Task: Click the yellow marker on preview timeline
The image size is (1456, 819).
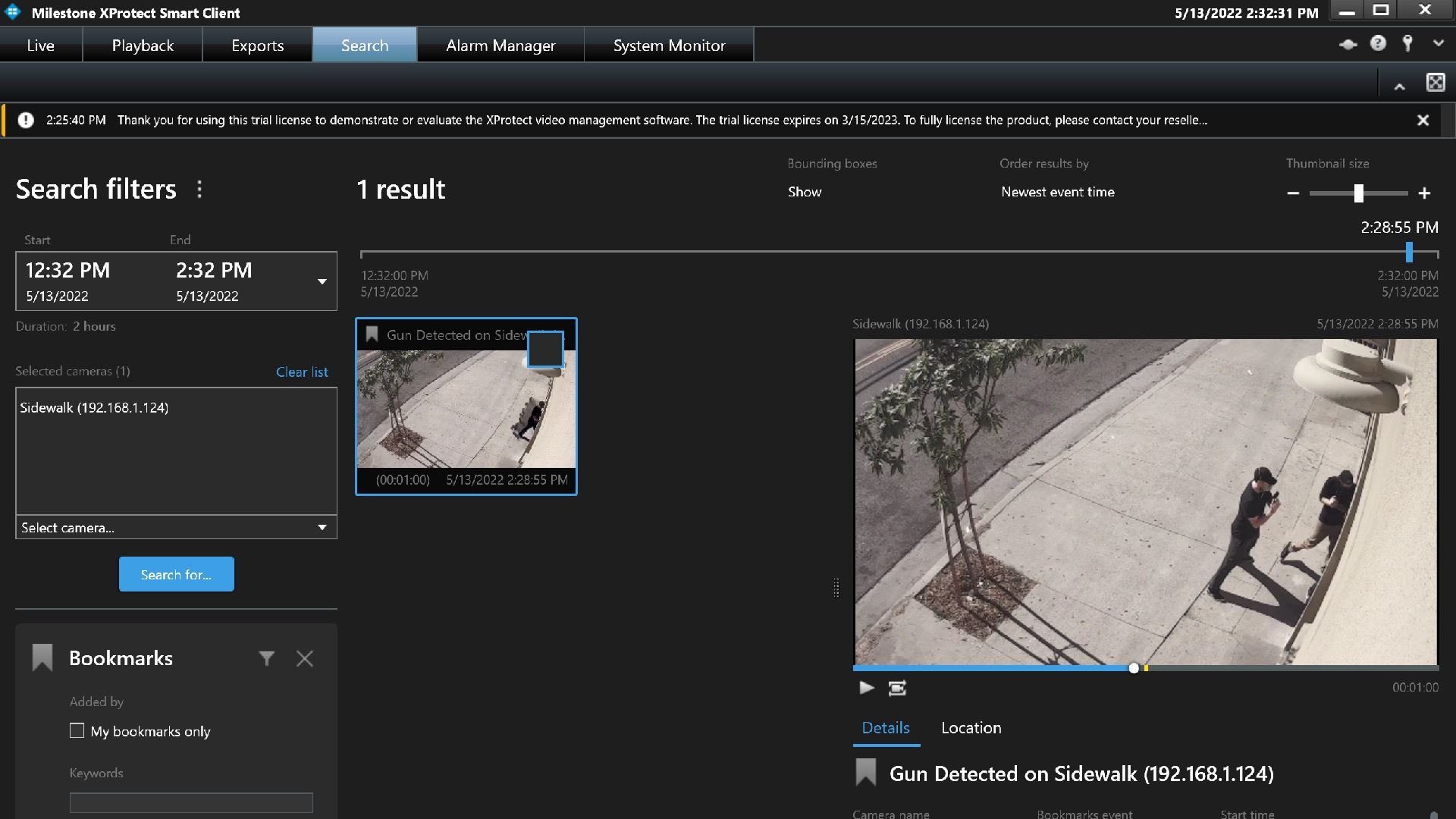Action: (x=1146, y=668)
